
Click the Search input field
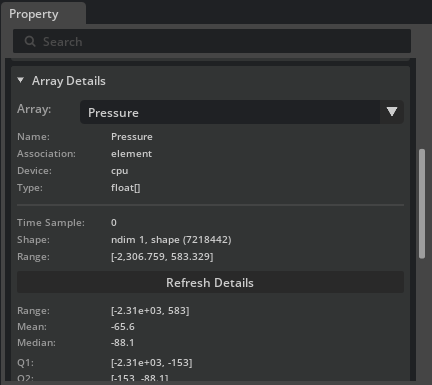pos(212,41)
